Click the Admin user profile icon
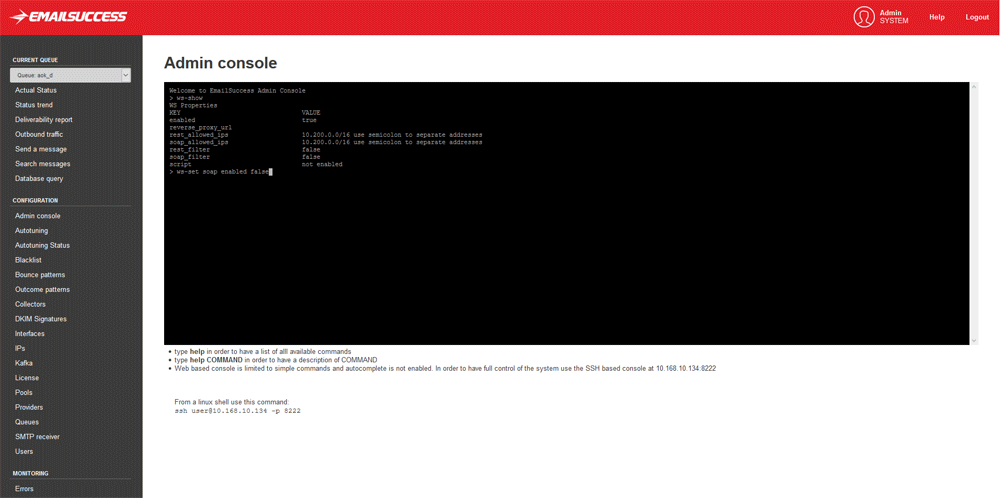Viewport: 1000px width, 498px height. pyautogui.click(x=863, y=17)
